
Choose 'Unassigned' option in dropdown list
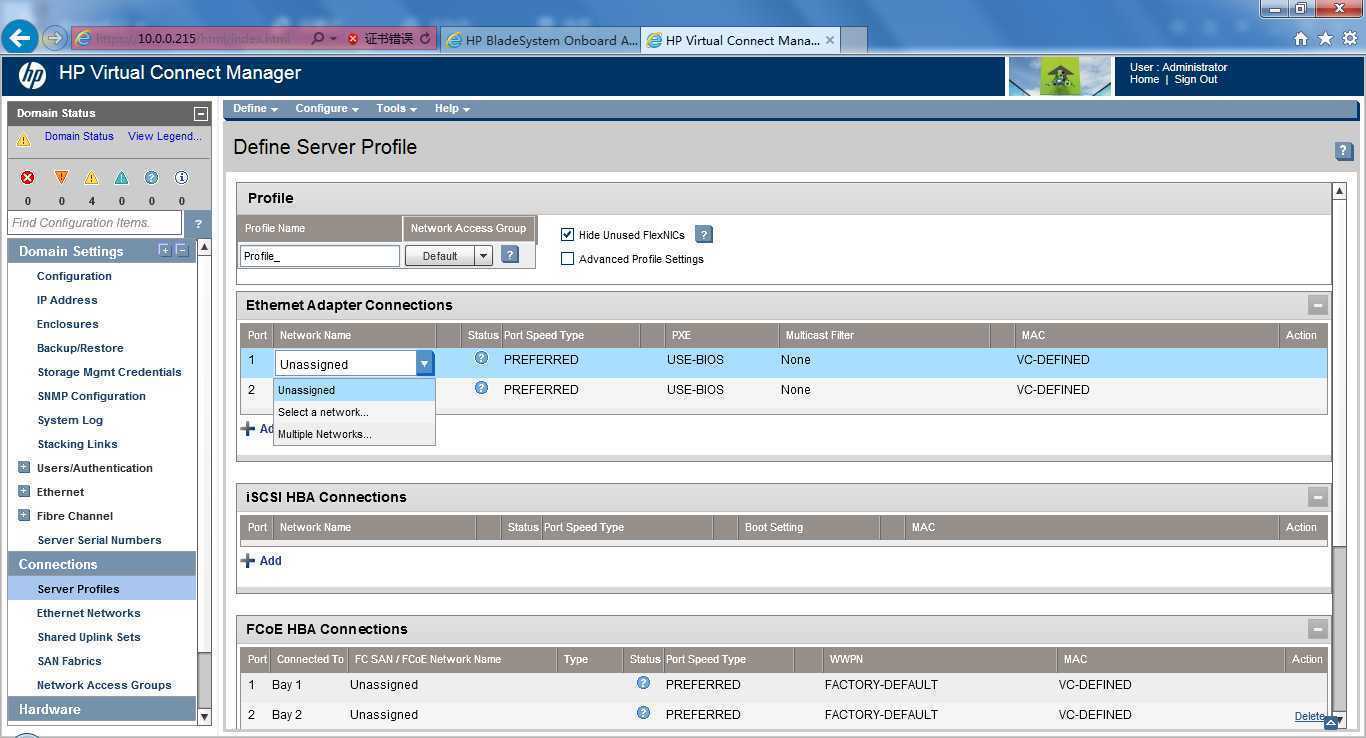pos(354,390)
